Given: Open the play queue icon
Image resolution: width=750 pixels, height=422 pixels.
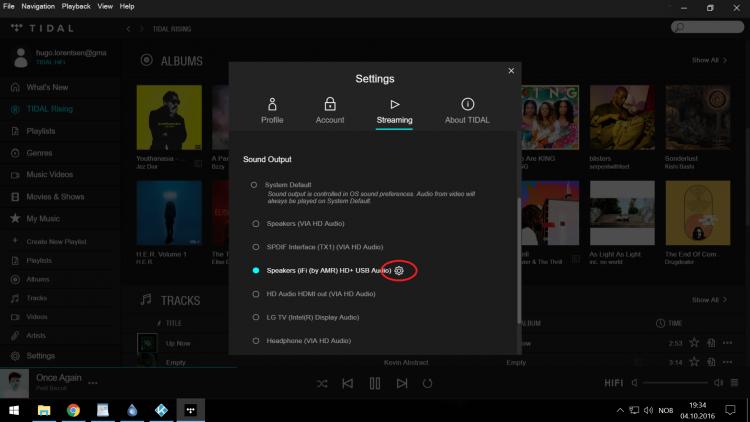Looking at the screenshot, I should point(735,383).
